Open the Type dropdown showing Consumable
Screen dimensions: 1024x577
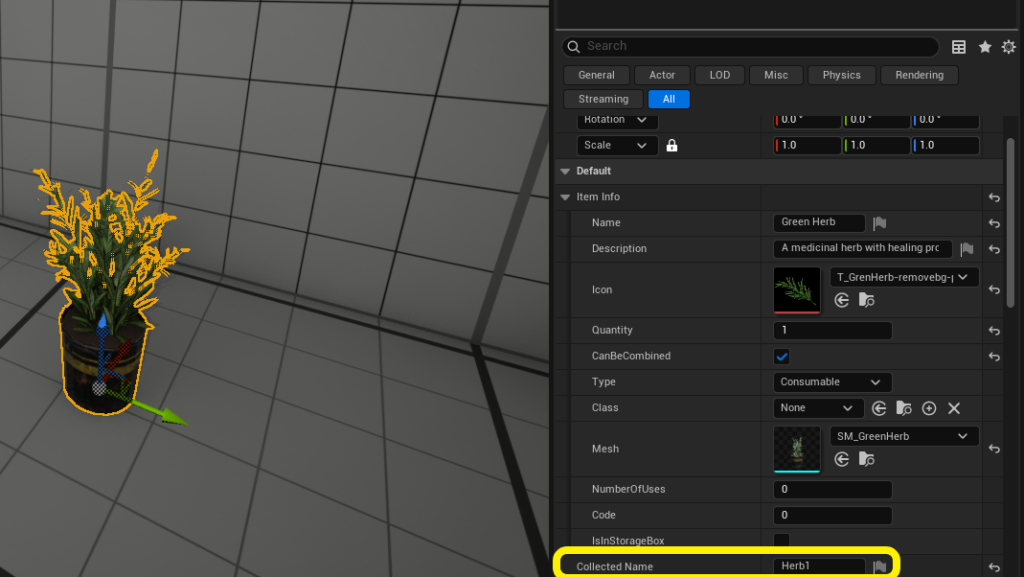point(832,382)
